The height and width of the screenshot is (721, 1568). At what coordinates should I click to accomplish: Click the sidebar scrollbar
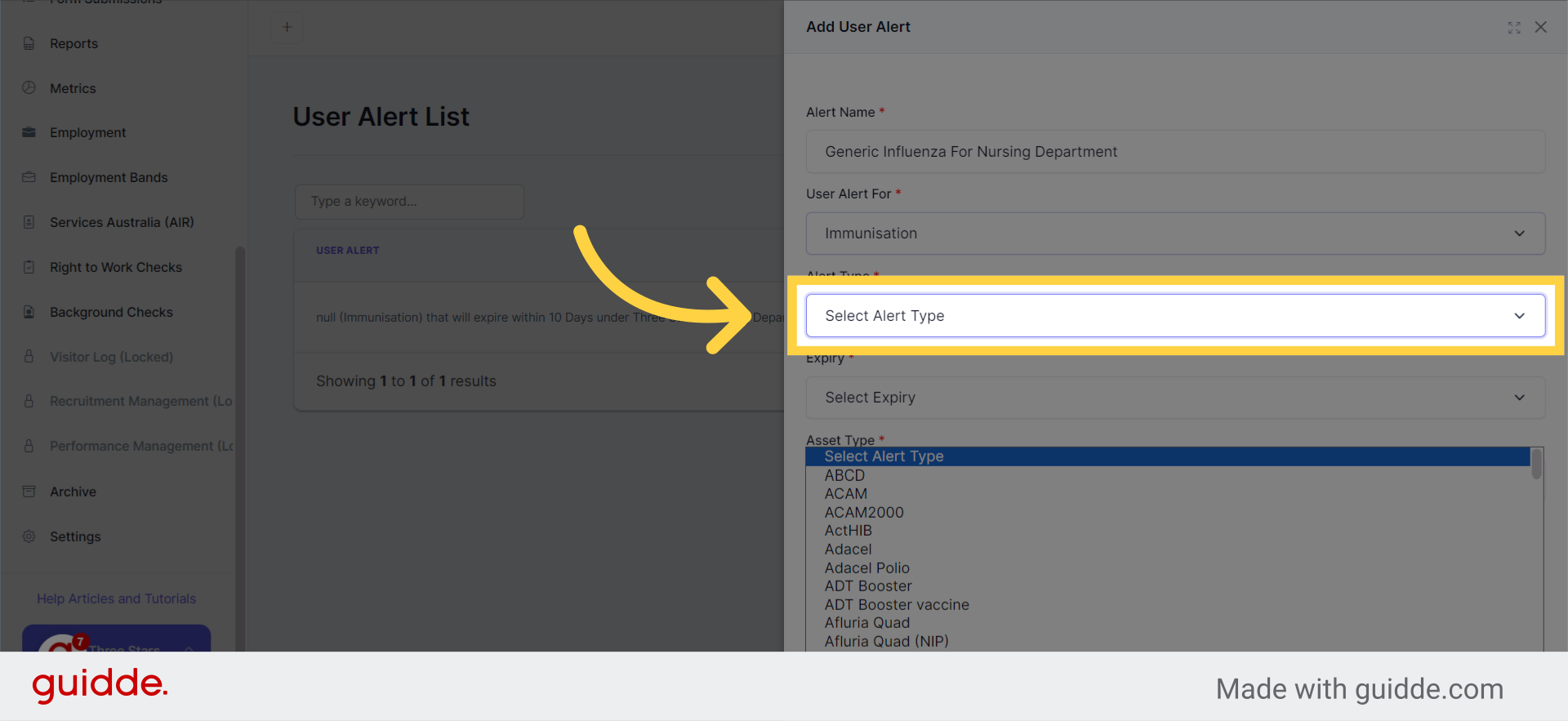pos(240,449)
